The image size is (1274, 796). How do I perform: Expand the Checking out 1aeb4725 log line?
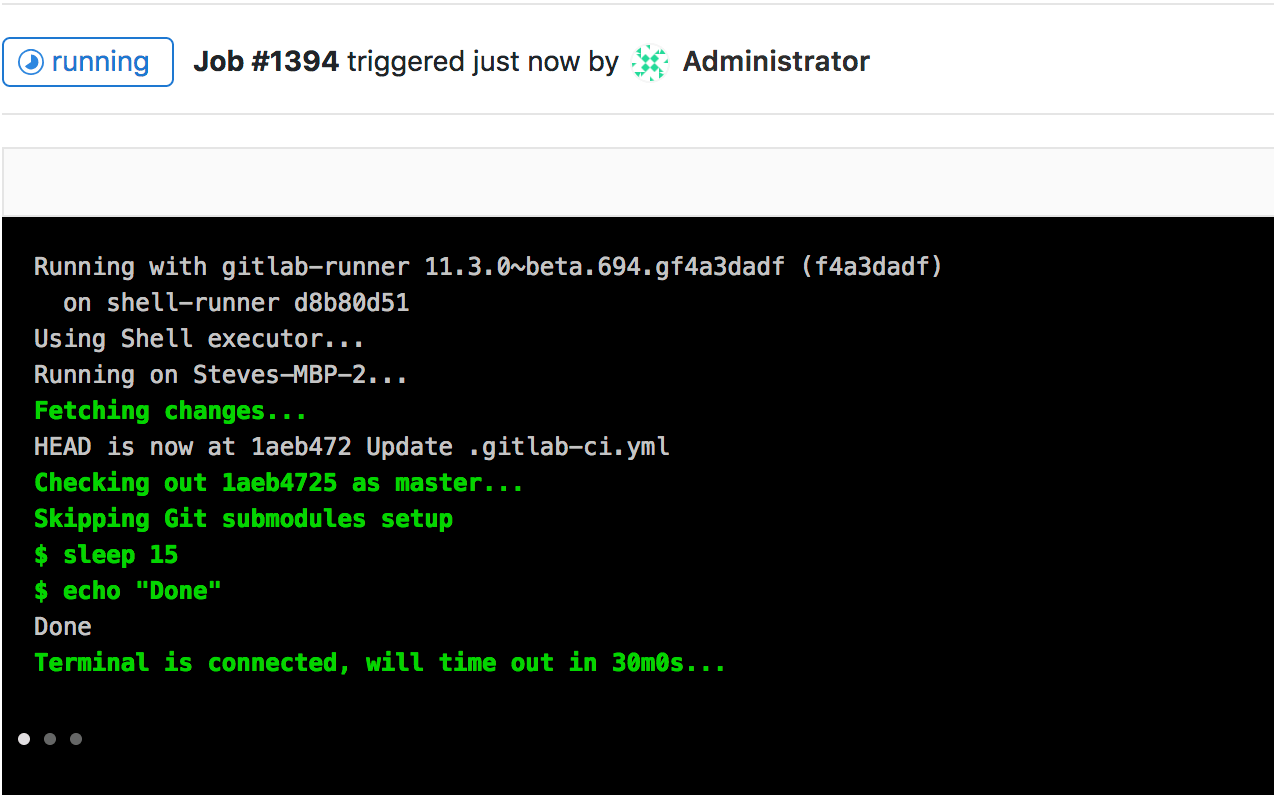click(x=277, y=482)
